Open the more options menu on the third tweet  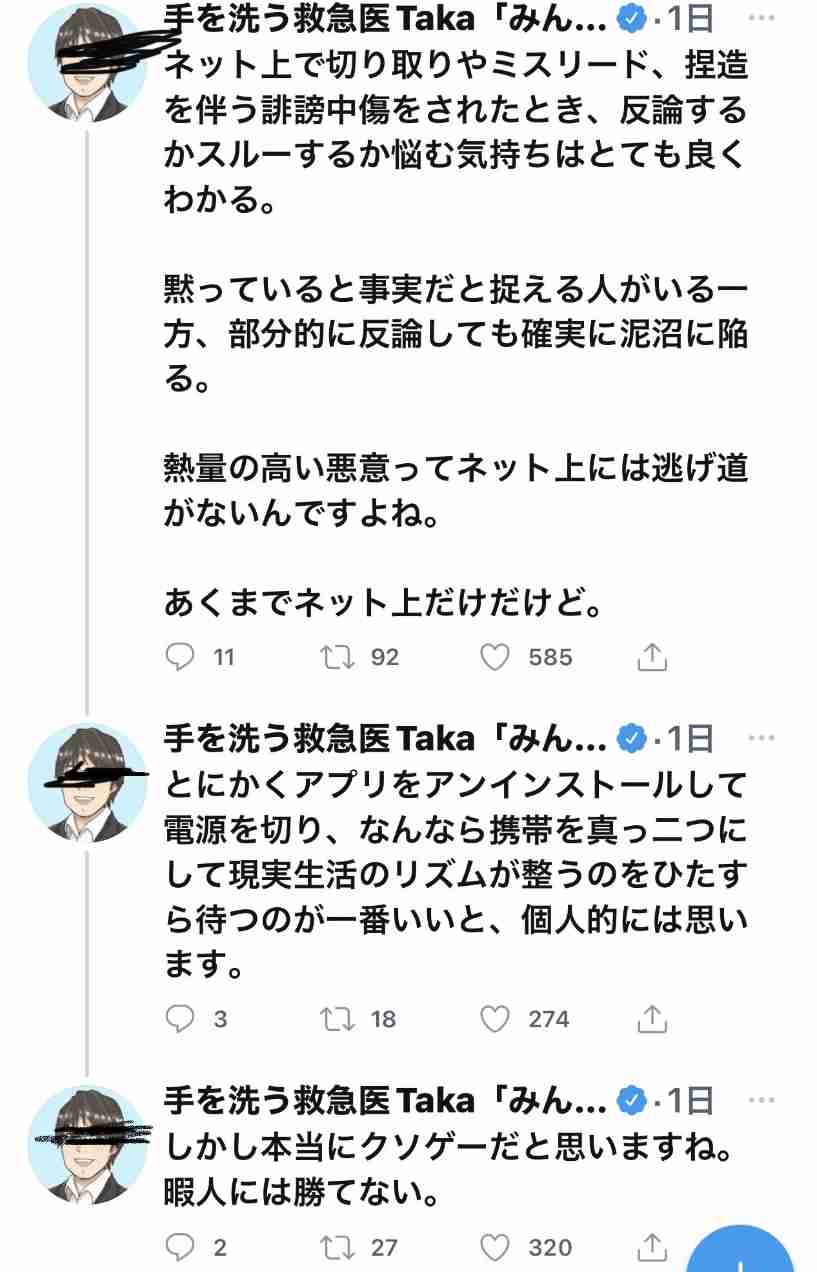[x=763, y=1100]
